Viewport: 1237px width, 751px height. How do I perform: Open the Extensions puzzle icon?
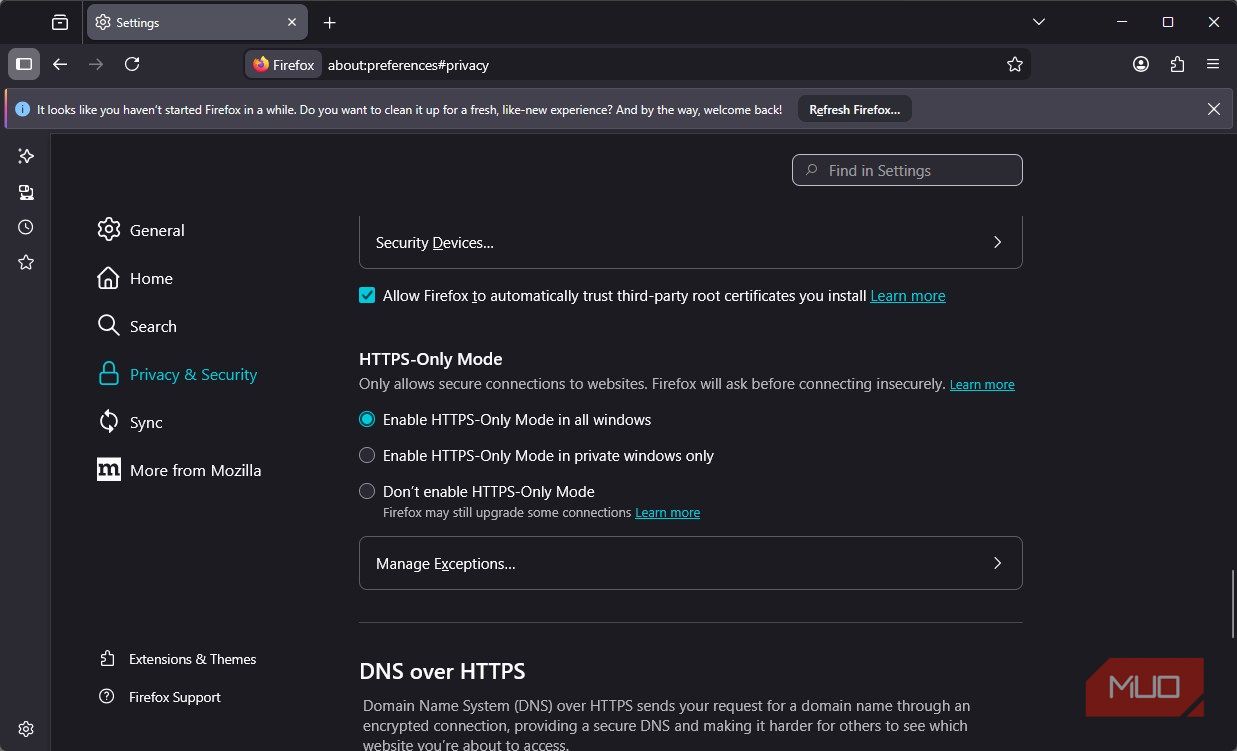[x=1177, y=64]
